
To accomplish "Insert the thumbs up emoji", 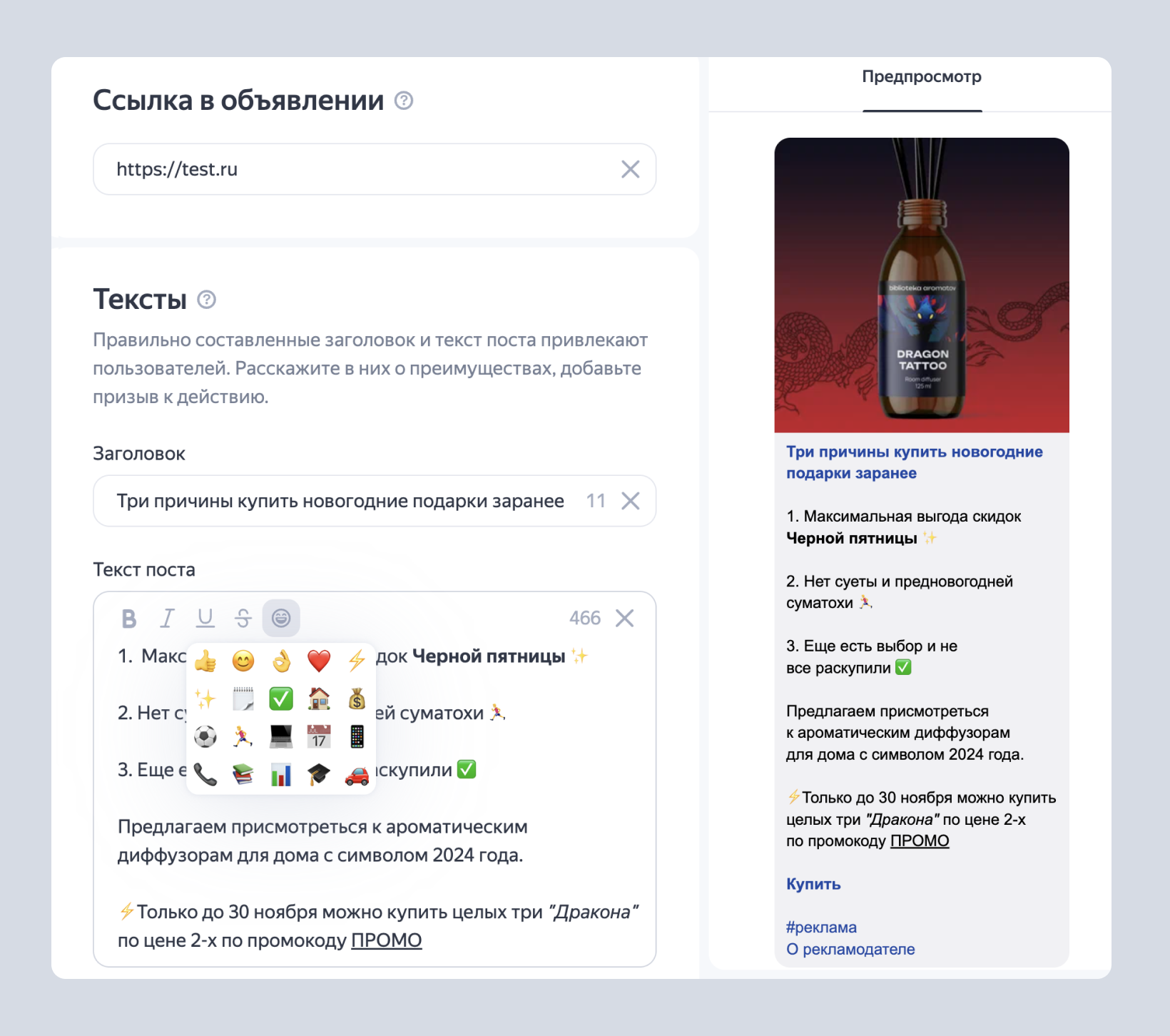I will [205, 661].
